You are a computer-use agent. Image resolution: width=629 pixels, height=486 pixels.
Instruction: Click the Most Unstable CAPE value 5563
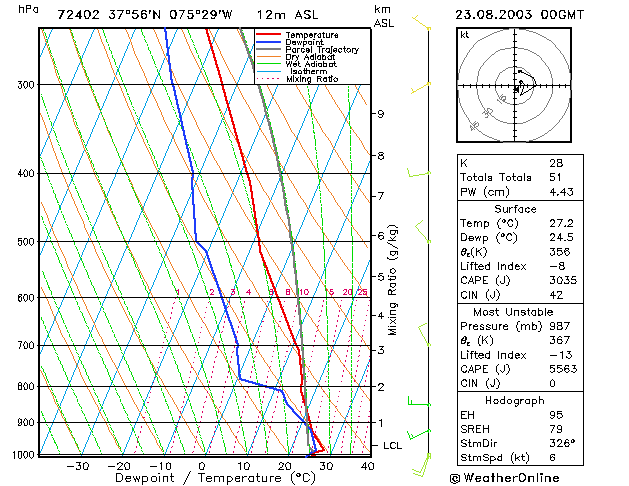coord(563,369)
